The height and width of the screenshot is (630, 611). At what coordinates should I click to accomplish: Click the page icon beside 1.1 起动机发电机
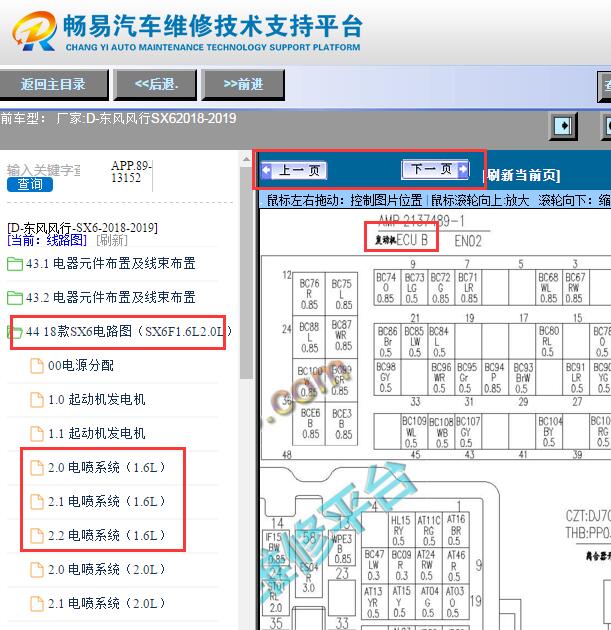point(37,434)
